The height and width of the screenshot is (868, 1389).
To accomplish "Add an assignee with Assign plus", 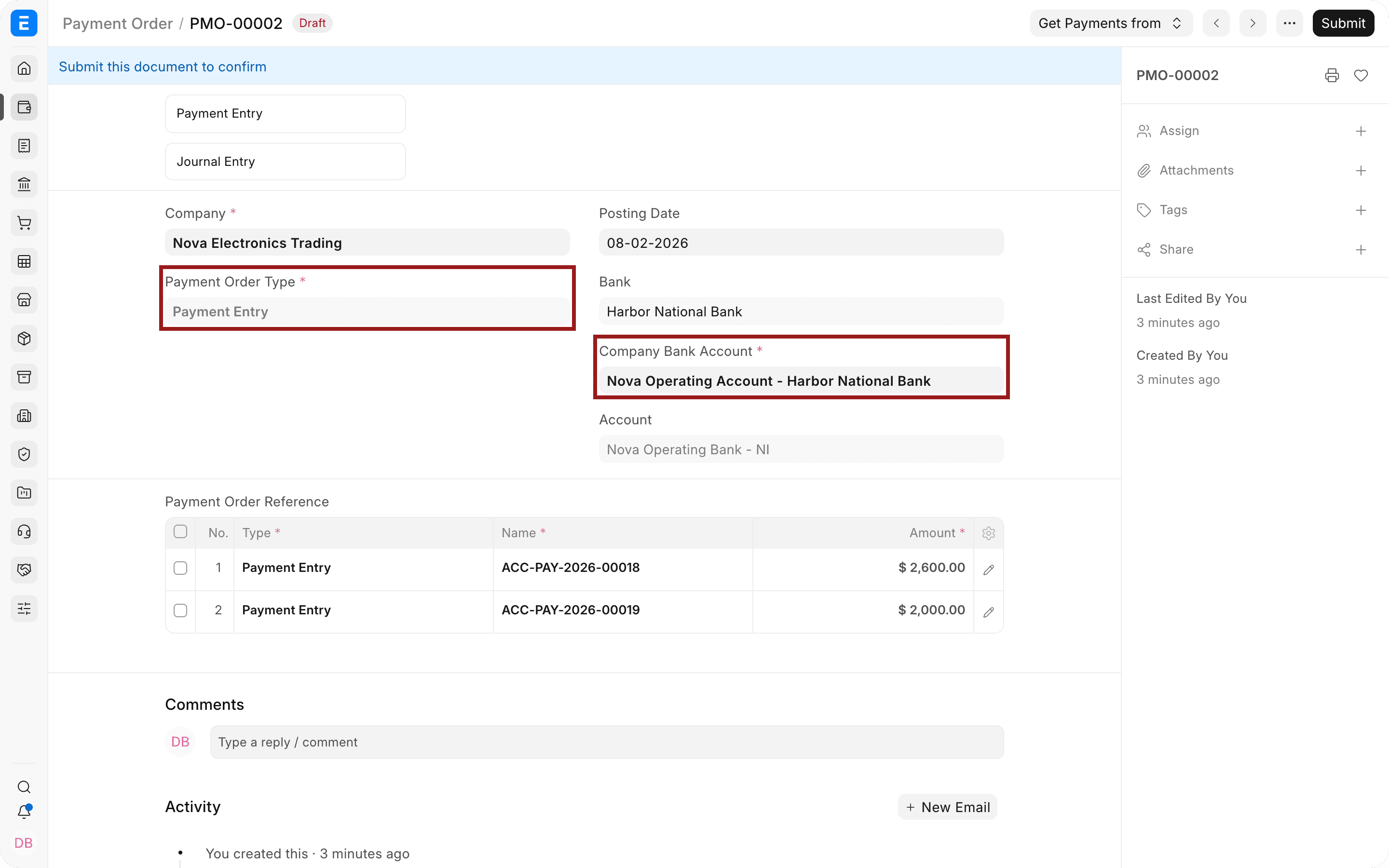I will click(1361, 131).
